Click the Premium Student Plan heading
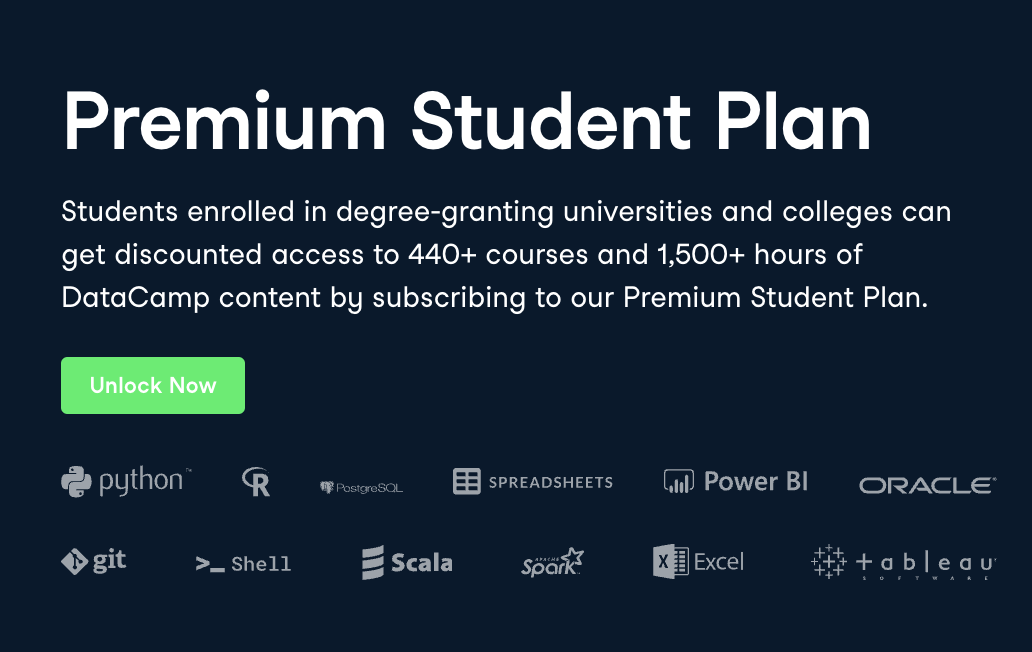The image size is (1032, 652). pos(467,120)
